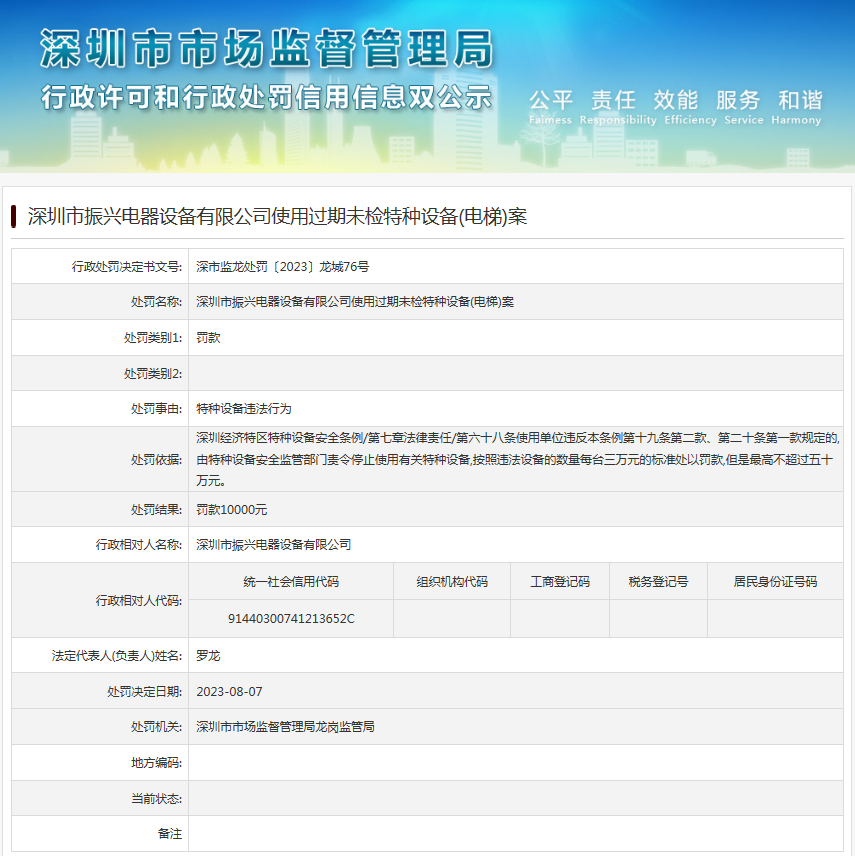Click the case heading above the table
The width and height of the screenshot is (855, 856).
277,216
